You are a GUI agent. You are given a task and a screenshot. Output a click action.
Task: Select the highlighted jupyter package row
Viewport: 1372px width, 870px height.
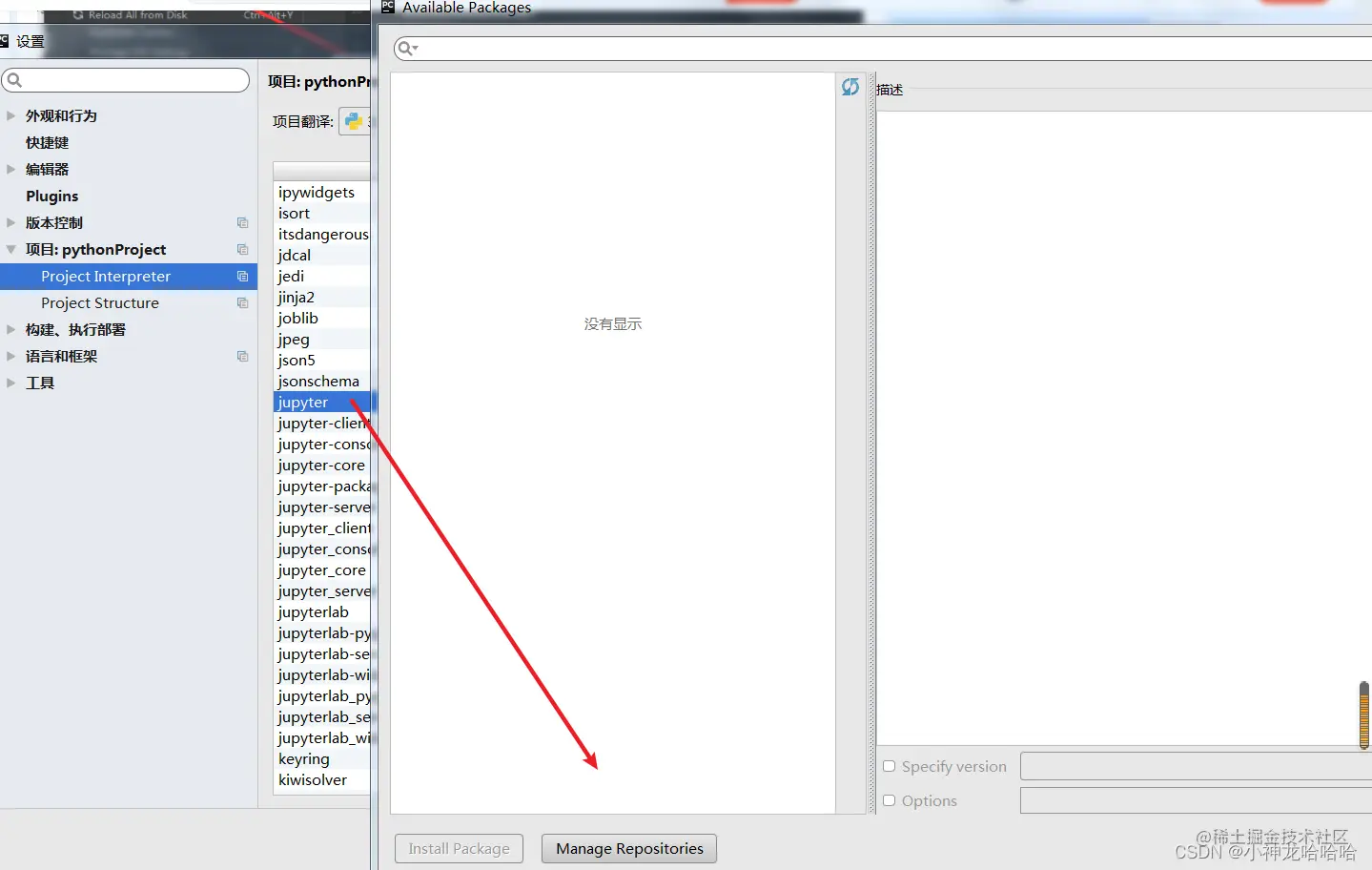[321, 402]
